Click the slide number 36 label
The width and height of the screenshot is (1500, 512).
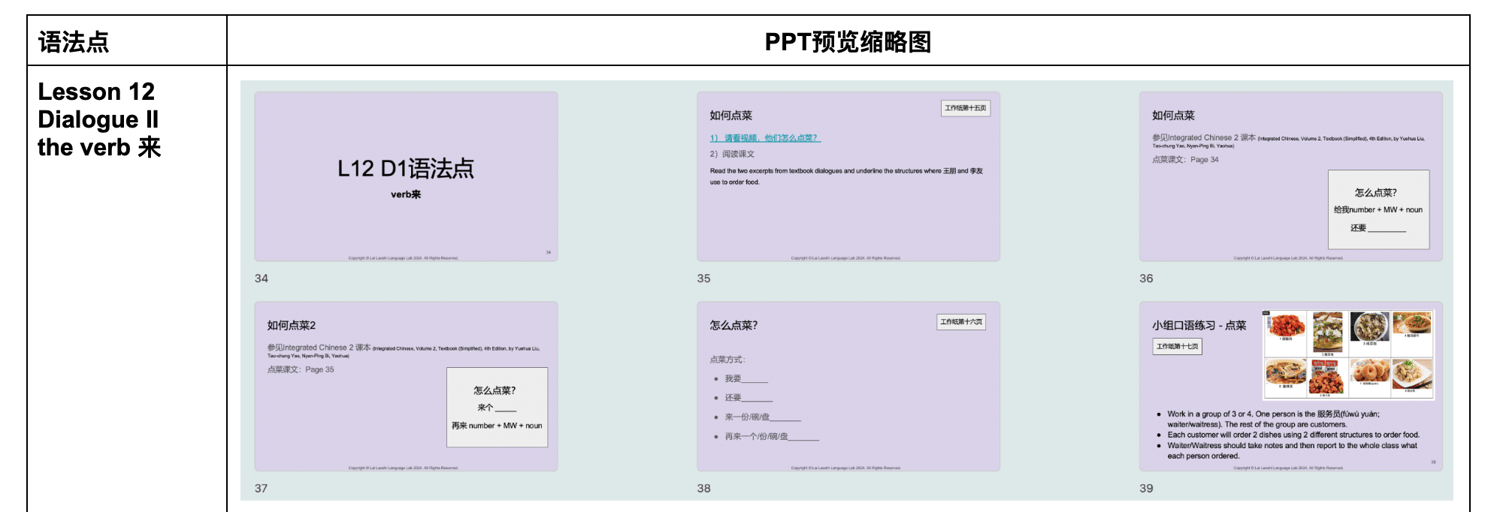[x=1146, y=278]
